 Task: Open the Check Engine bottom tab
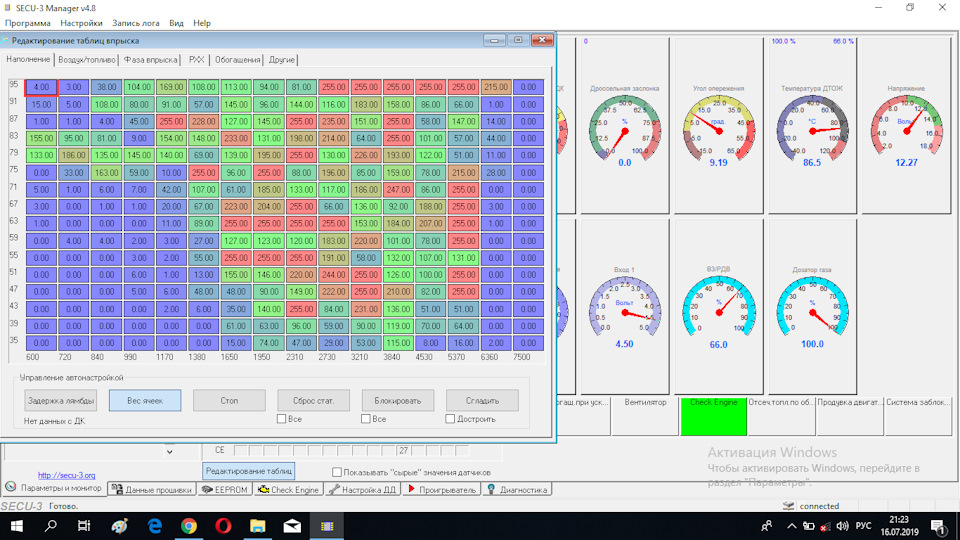(288, 490)
